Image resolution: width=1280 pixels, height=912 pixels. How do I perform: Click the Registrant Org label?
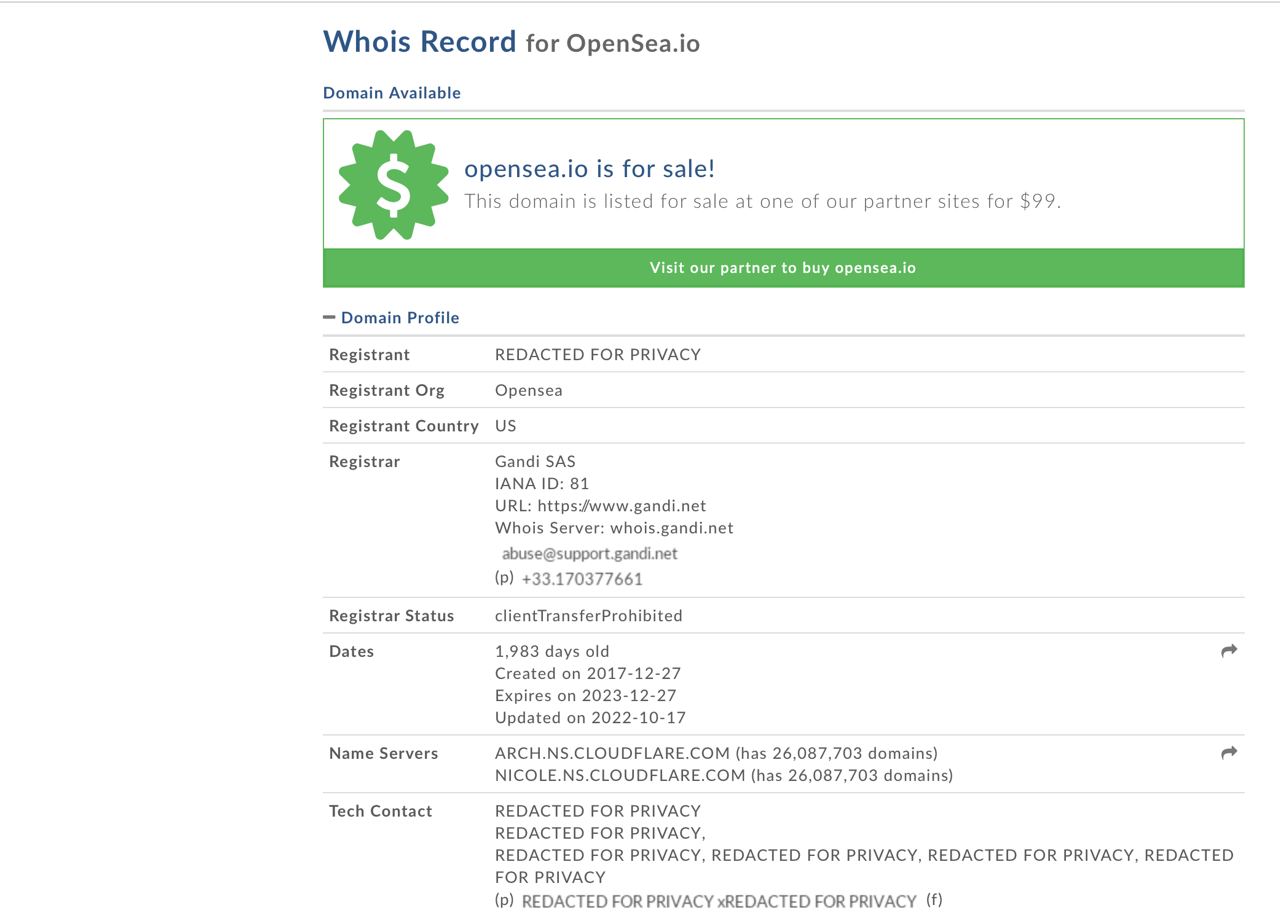tap(387, 391)
